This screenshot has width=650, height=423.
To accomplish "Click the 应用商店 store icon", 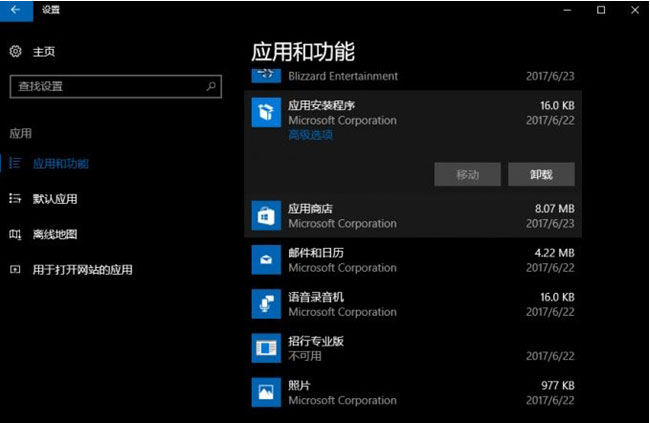I will 266,216.
